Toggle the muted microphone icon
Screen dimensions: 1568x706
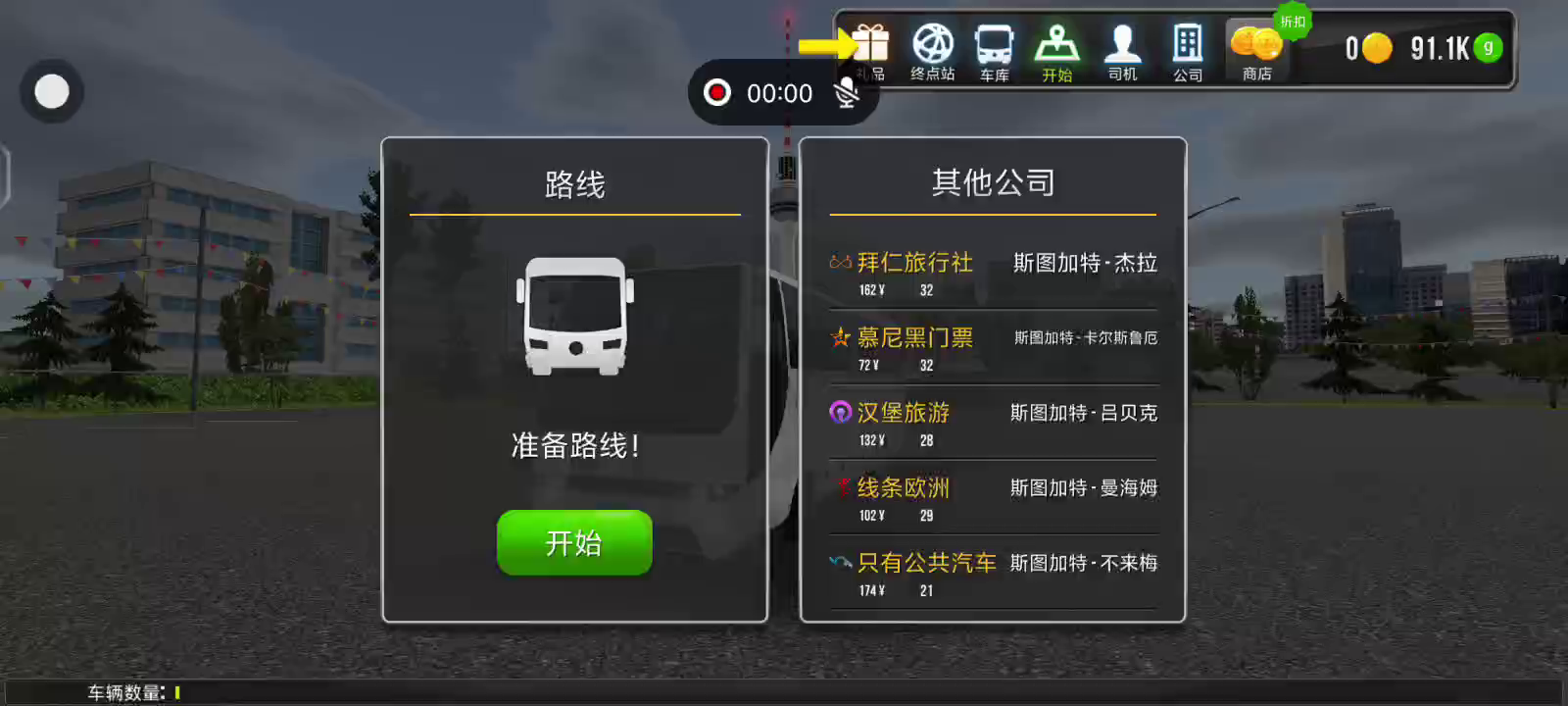pyautogui.click(x=847, y=93)
